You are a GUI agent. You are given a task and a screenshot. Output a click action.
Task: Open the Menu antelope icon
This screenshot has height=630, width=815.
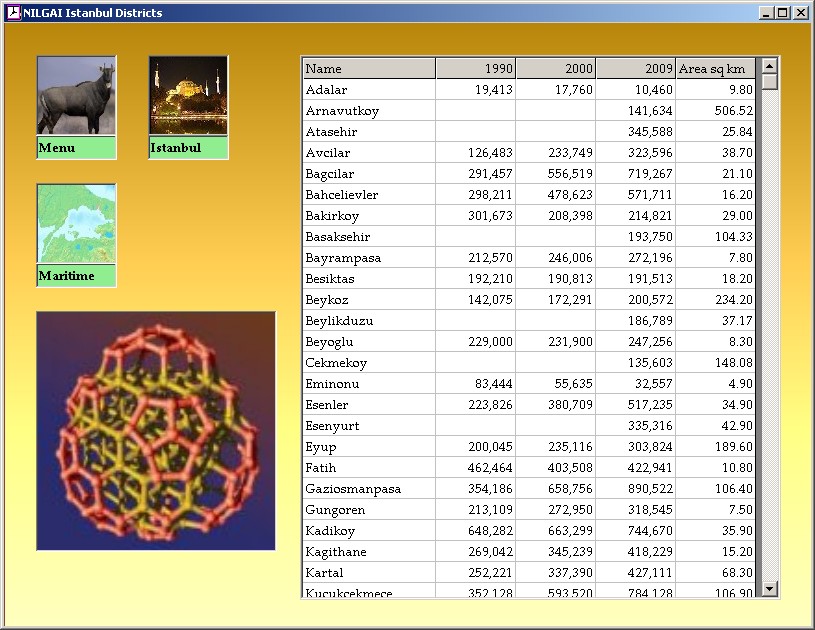click(x=76, y=96)
